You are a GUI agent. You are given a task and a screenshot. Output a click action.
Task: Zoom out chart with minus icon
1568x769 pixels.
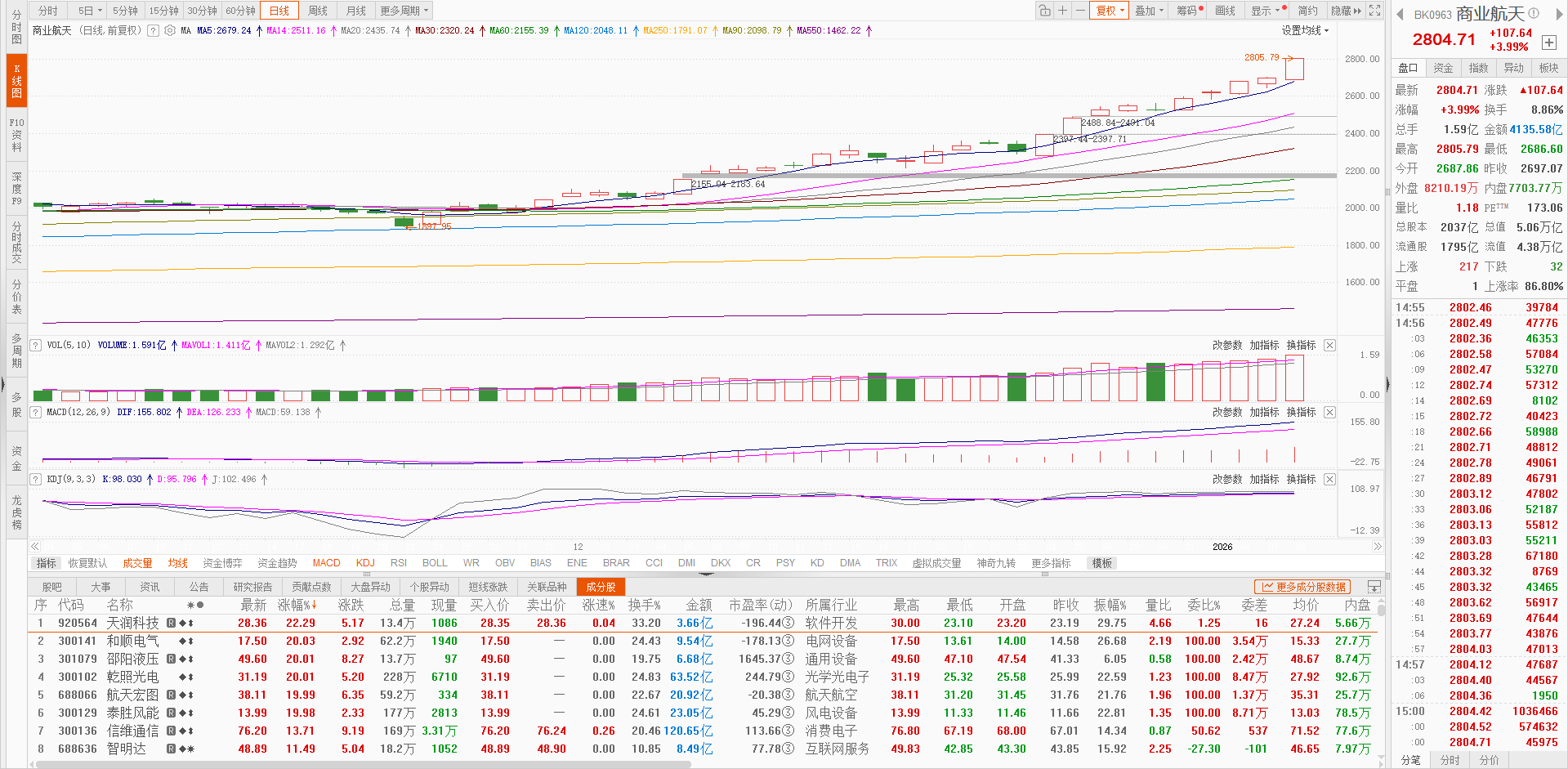(x=1080, y=11)
